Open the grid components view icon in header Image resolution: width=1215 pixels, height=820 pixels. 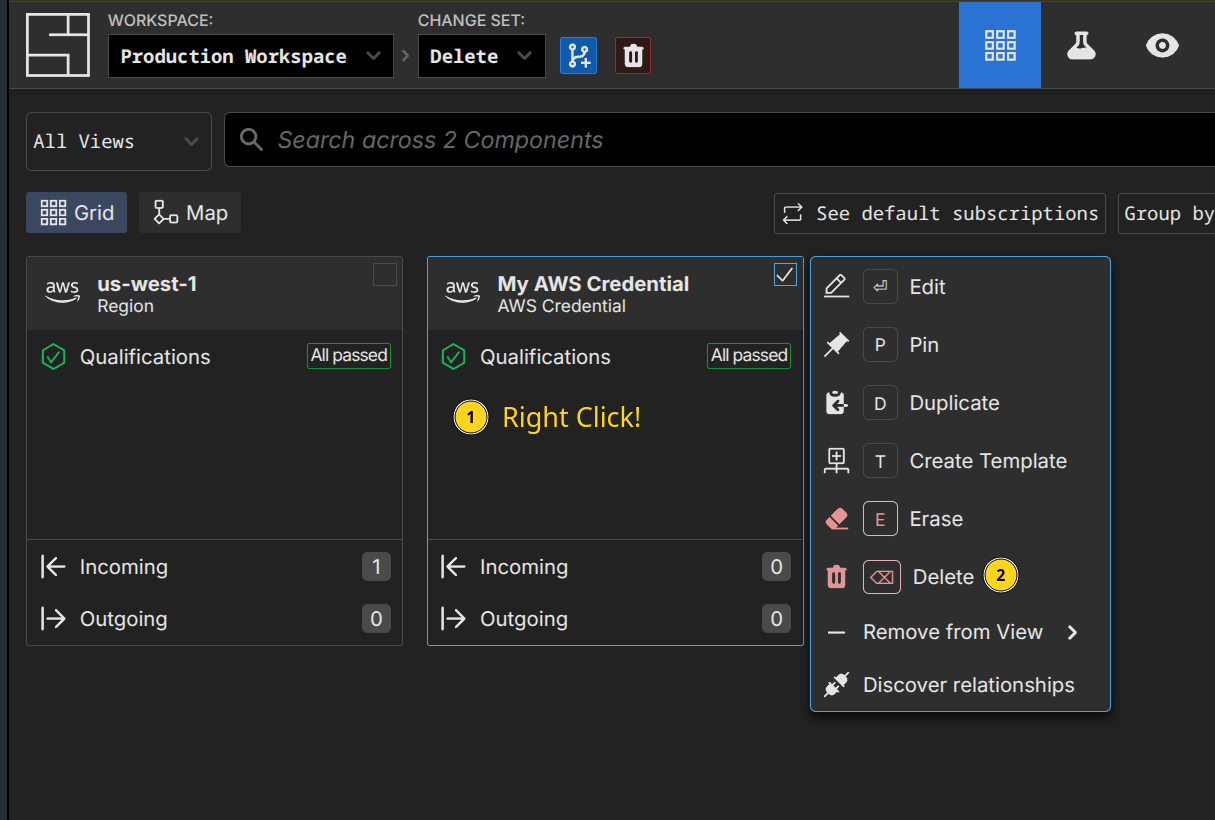click(1000, 45)
